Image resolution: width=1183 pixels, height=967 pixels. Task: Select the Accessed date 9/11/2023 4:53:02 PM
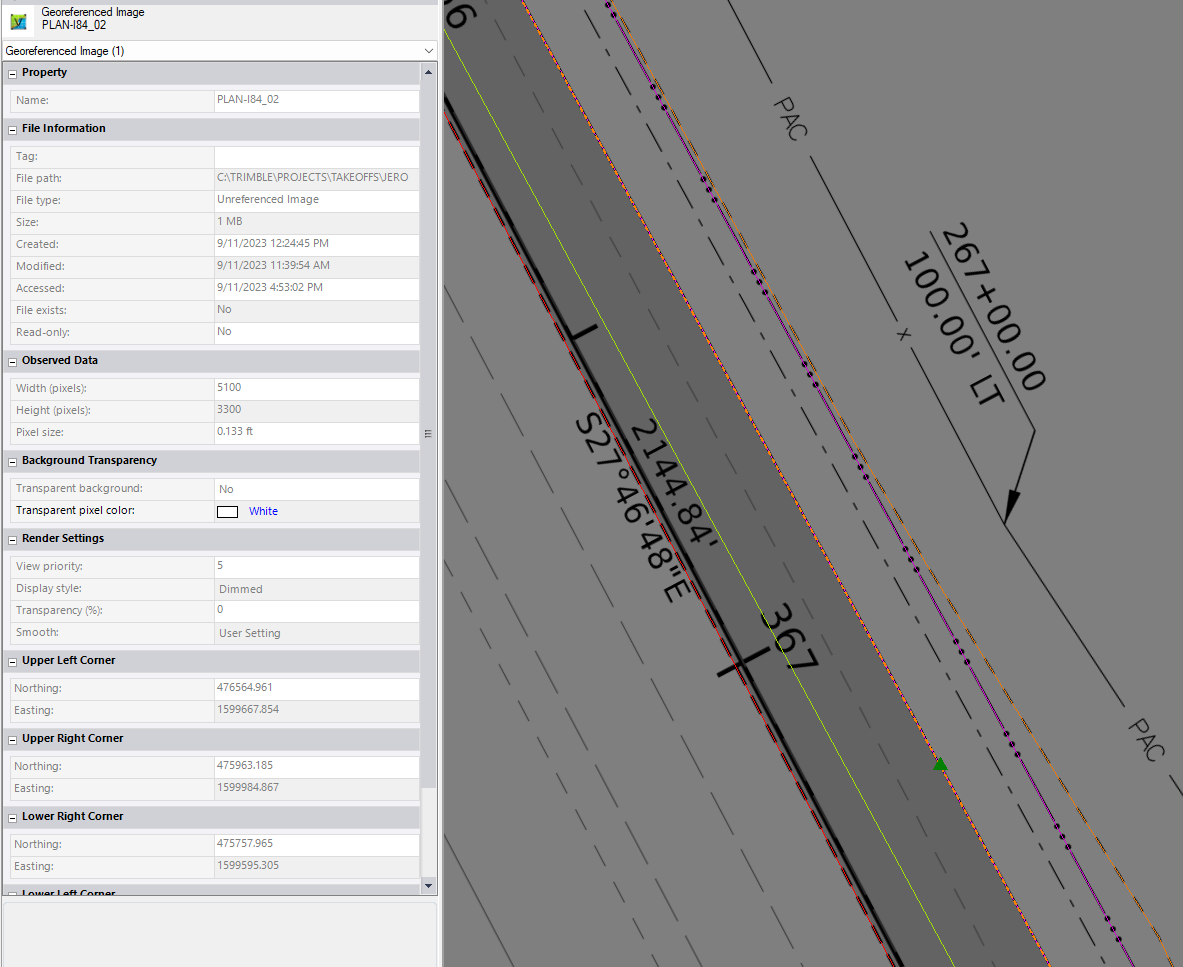317,287
